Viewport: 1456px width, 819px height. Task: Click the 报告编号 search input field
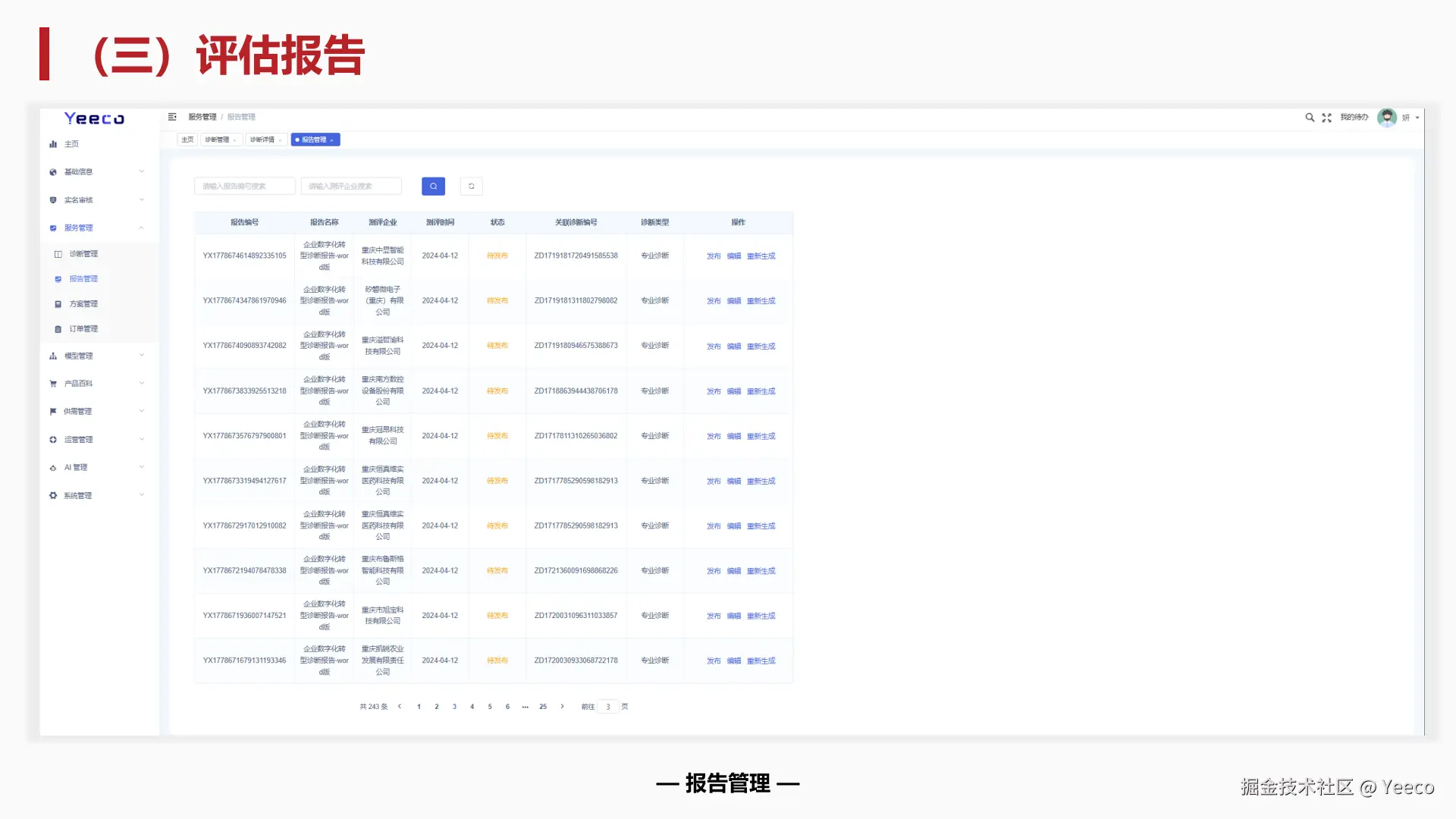244,186
